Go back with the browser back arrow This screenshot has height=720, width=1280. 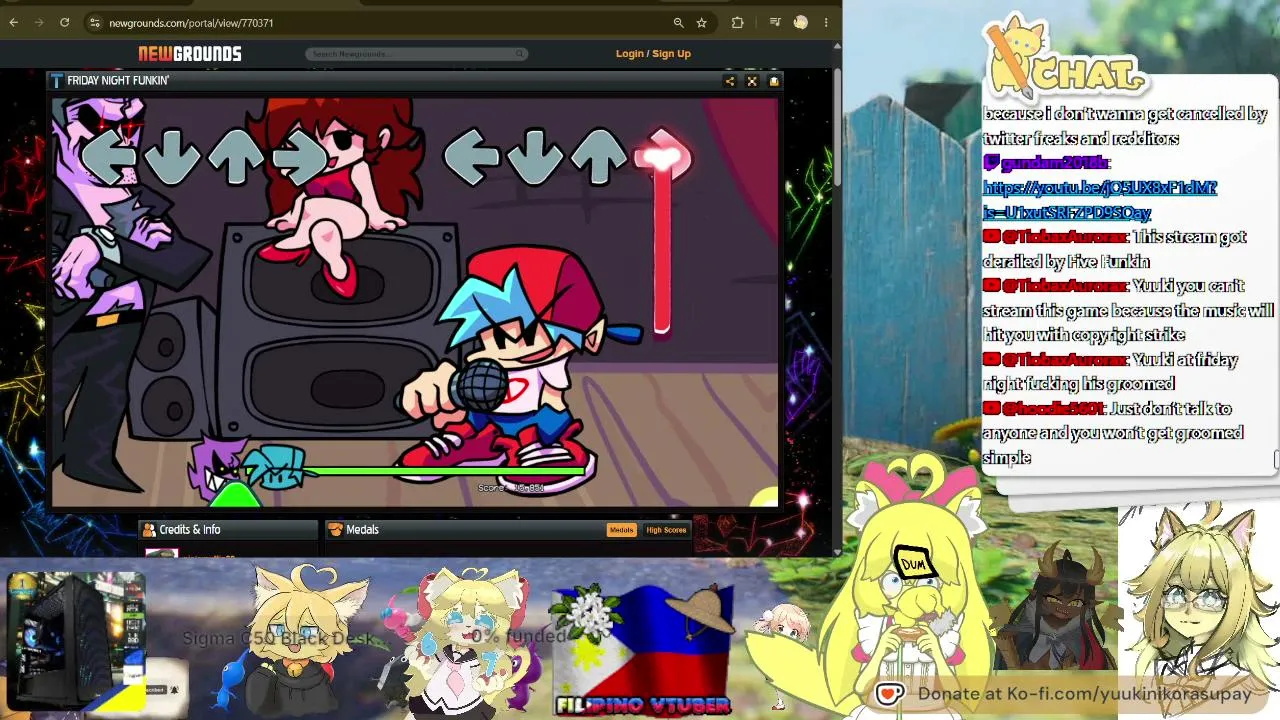click(x=15, y=22)
